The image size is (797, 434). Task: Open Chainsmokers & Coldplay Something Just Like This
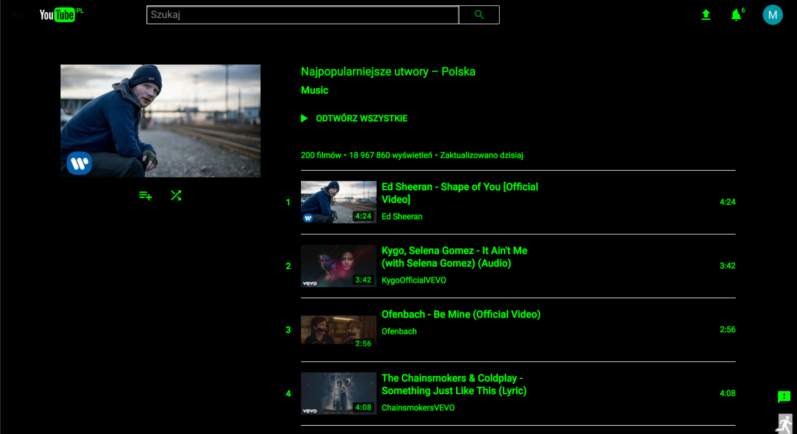tap(454, 384)
